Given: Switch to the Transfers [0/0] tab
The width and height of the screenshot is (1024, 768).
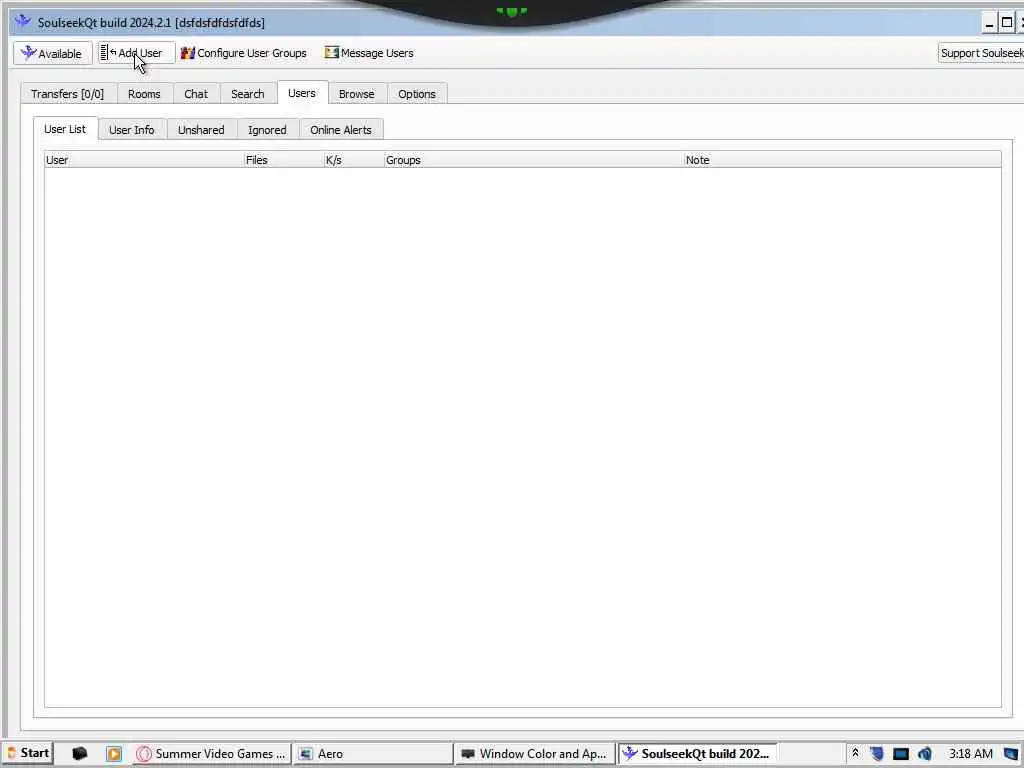Looking at the screenshot, I should (68, 94).
